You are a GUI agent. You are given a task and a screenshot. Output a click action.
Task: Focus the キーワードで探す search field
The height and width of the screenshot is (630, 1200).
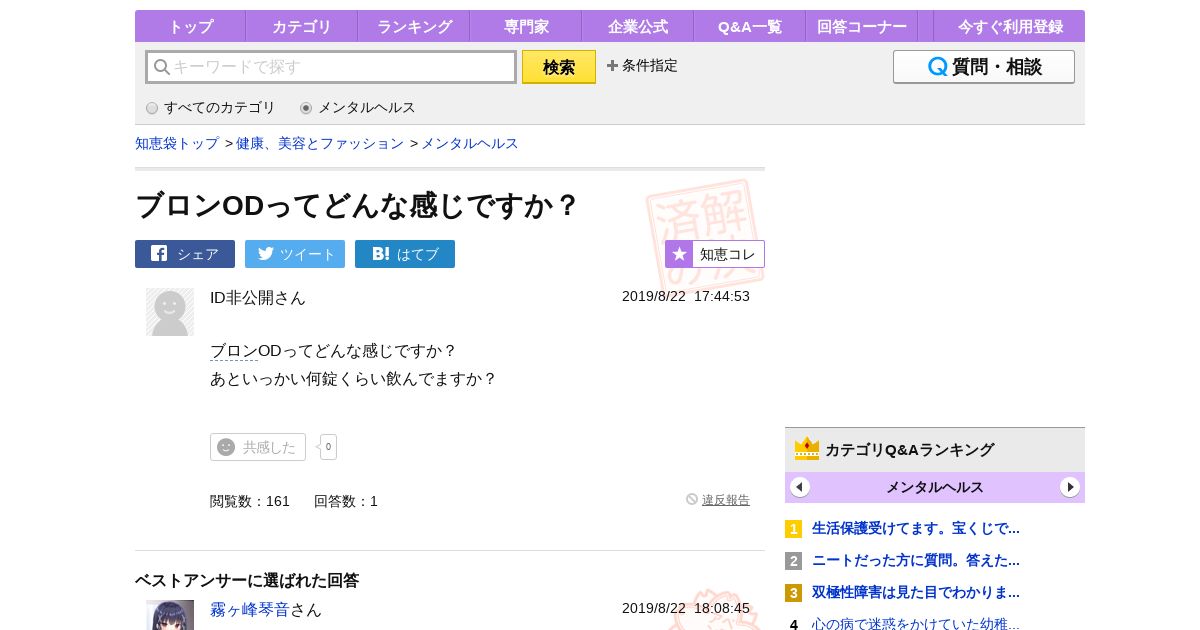point(331,67)
